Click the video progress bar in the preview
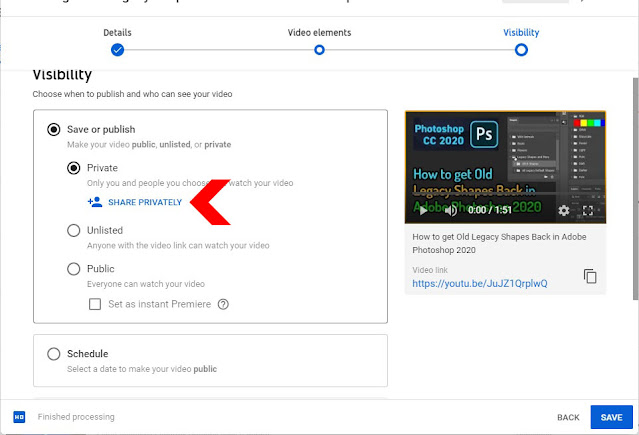This screenshot has height=435, width=639. pos(505,194)
